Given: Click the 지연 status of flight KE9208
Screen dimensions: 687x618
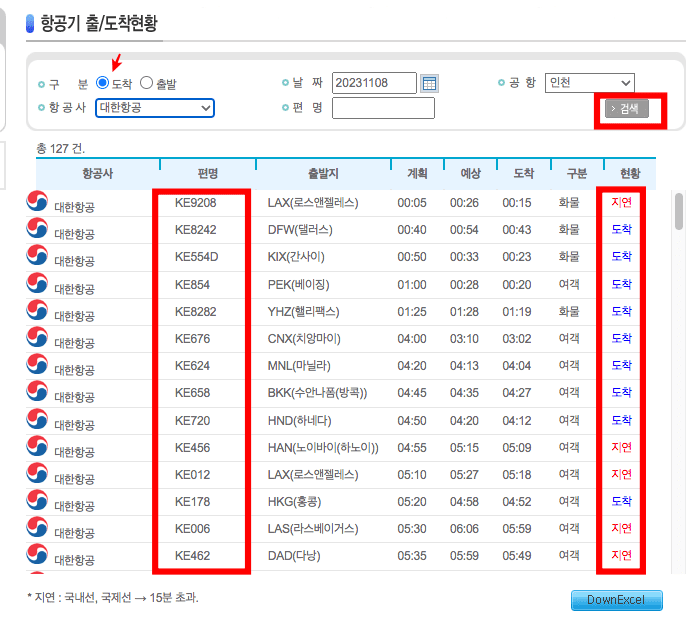Looking at the screenshot, I should (x=621, y=202).
